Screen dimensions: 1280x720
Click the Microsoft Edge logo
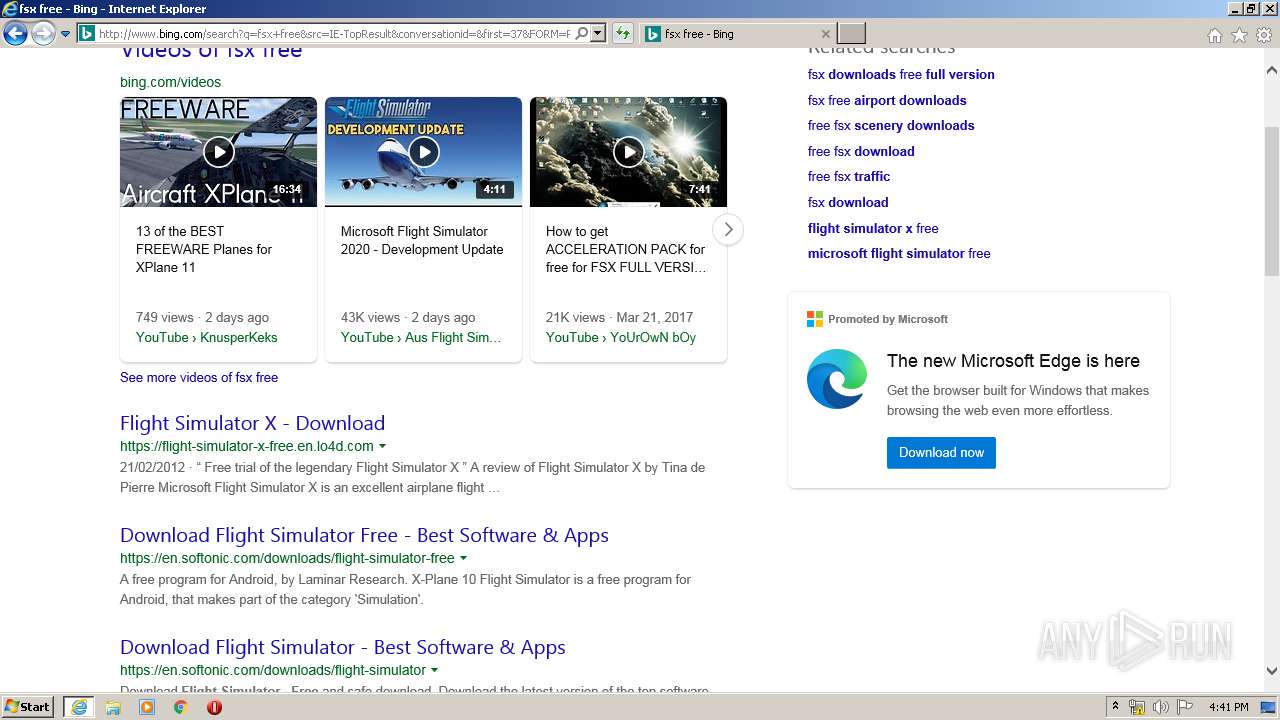(837, 379)
